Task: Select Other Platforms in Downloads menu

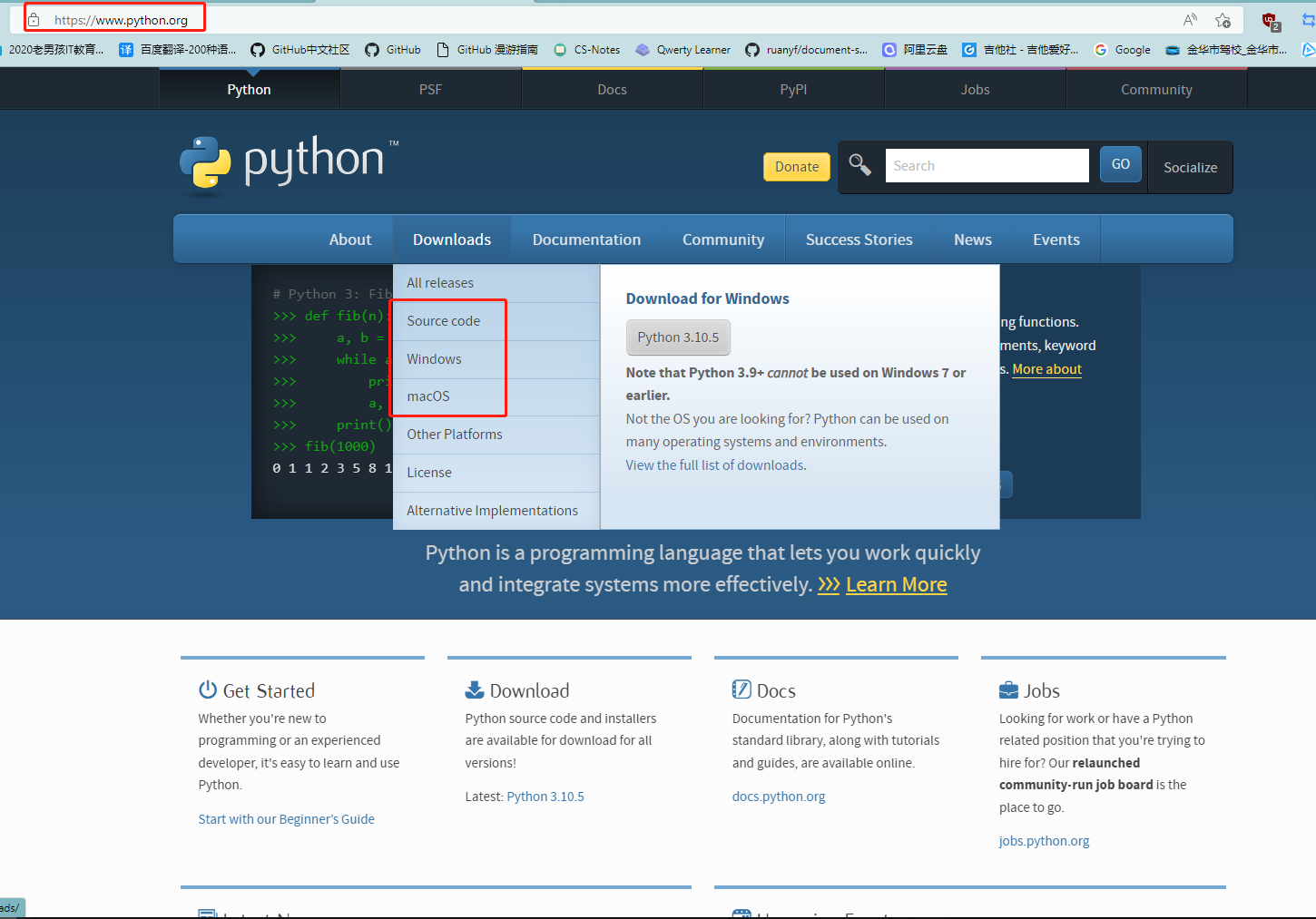Action: tap(496, 435)
